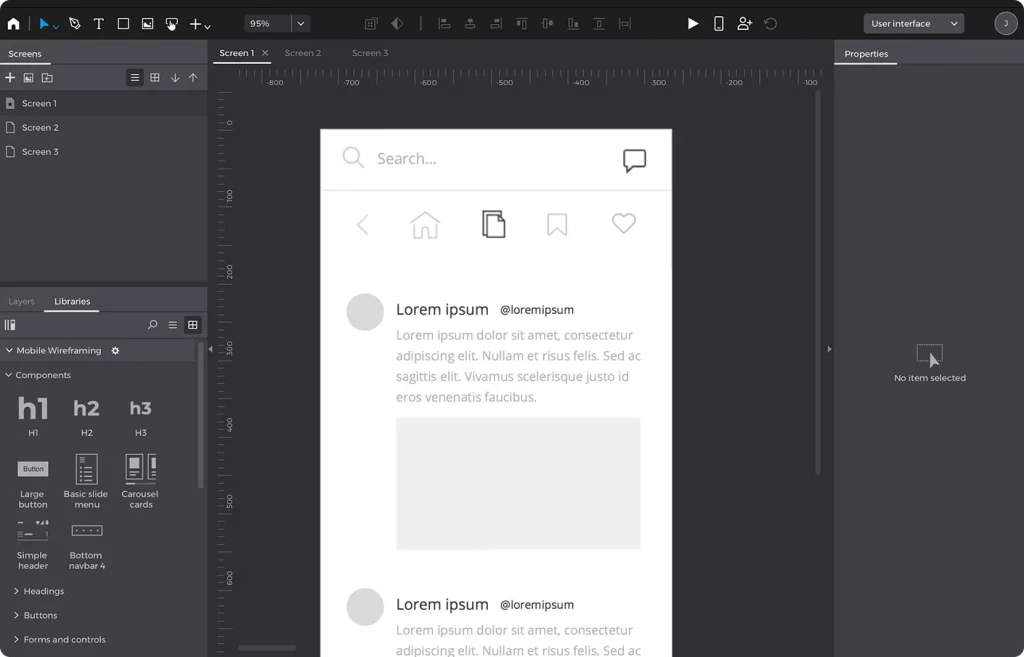Screen dimensions: 1024x657
Task: Move screen up with up arrow
Action: point(193,78)
